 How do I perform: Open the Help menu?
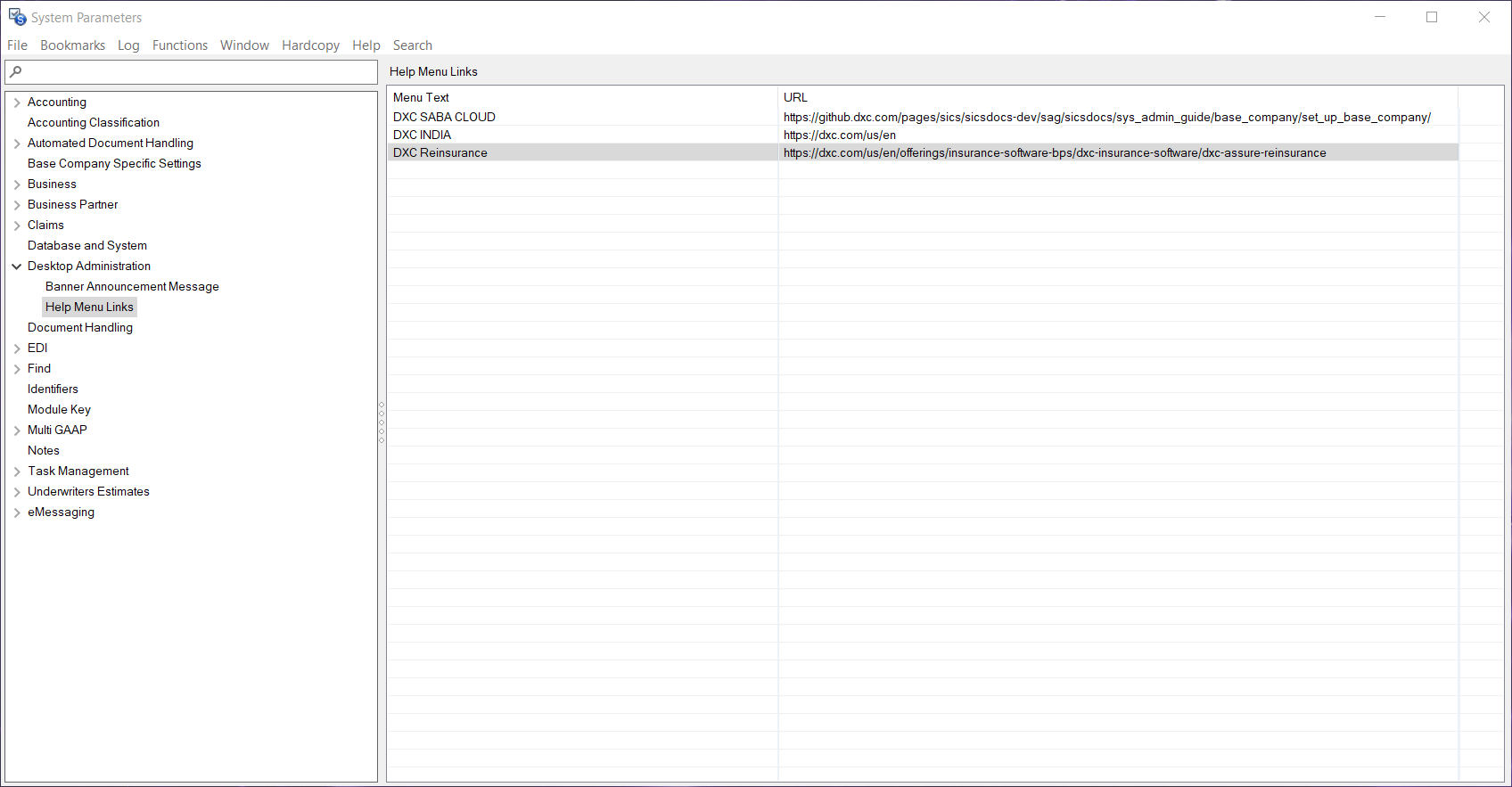366,45
